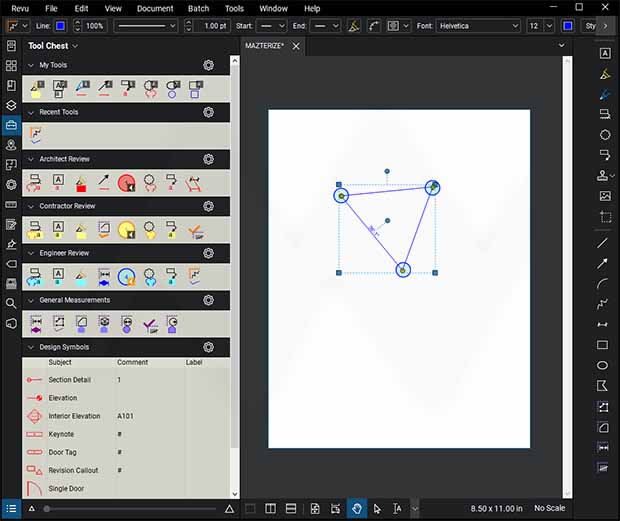Toggle split view horizontal in bottom bar
620x521 pixels.
(x=289, y=509)
